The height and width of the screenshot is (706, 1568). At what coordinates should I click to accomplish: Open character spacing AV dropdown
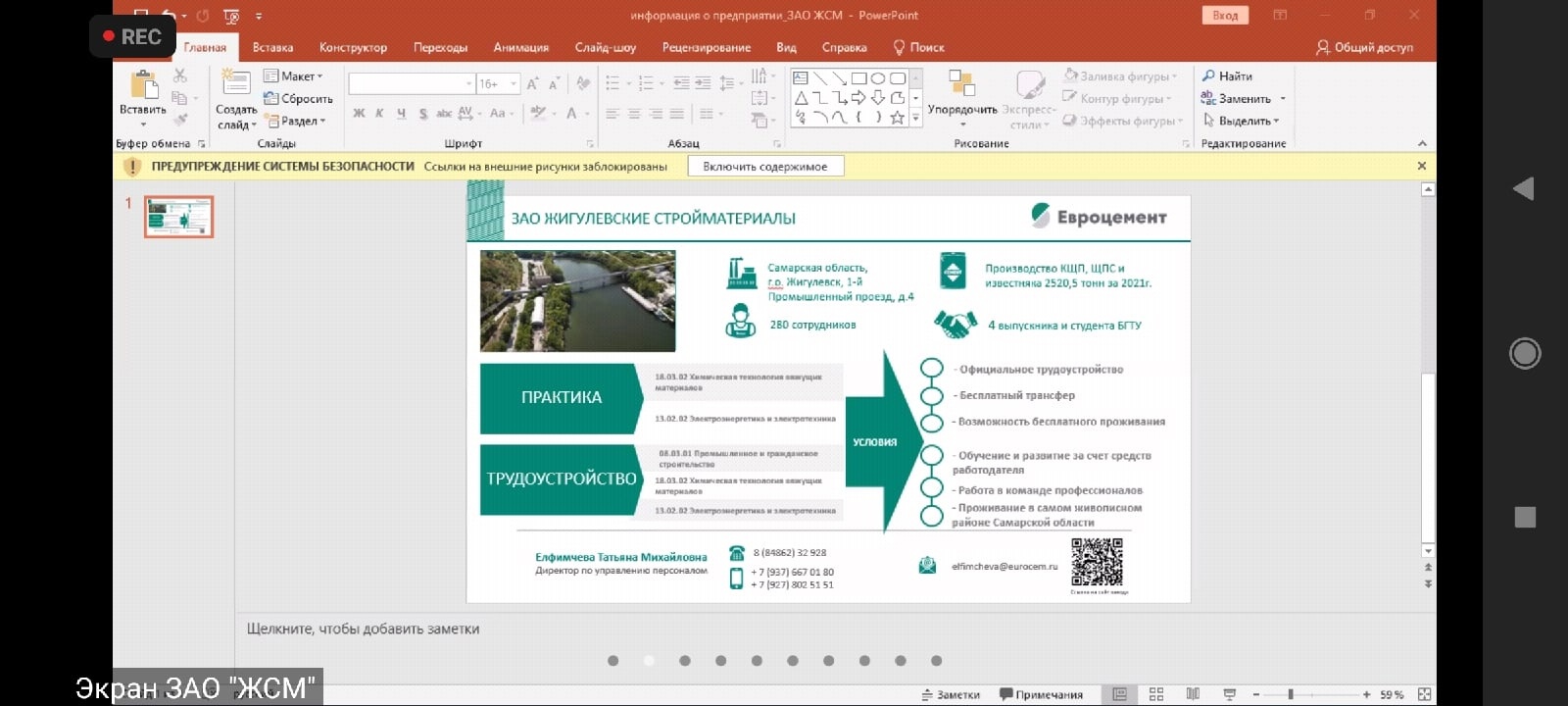click(x=468, y=114)
